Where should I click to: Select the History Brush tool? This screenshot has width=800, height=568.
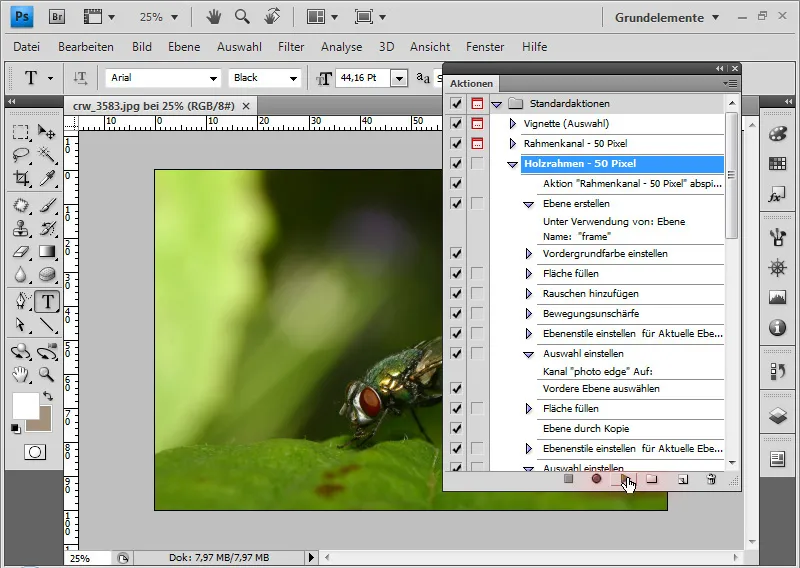pos(47,228)
